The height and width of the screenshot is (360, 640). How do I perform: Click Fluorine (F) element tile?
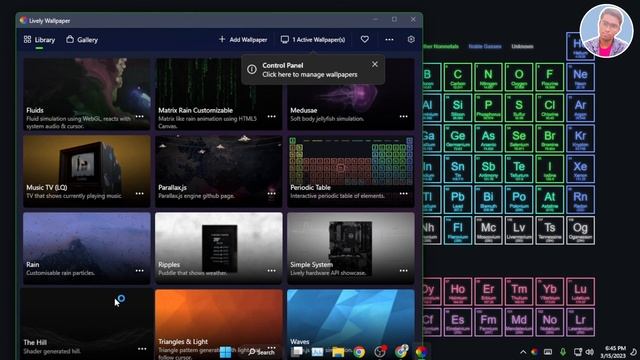[549, 77]
